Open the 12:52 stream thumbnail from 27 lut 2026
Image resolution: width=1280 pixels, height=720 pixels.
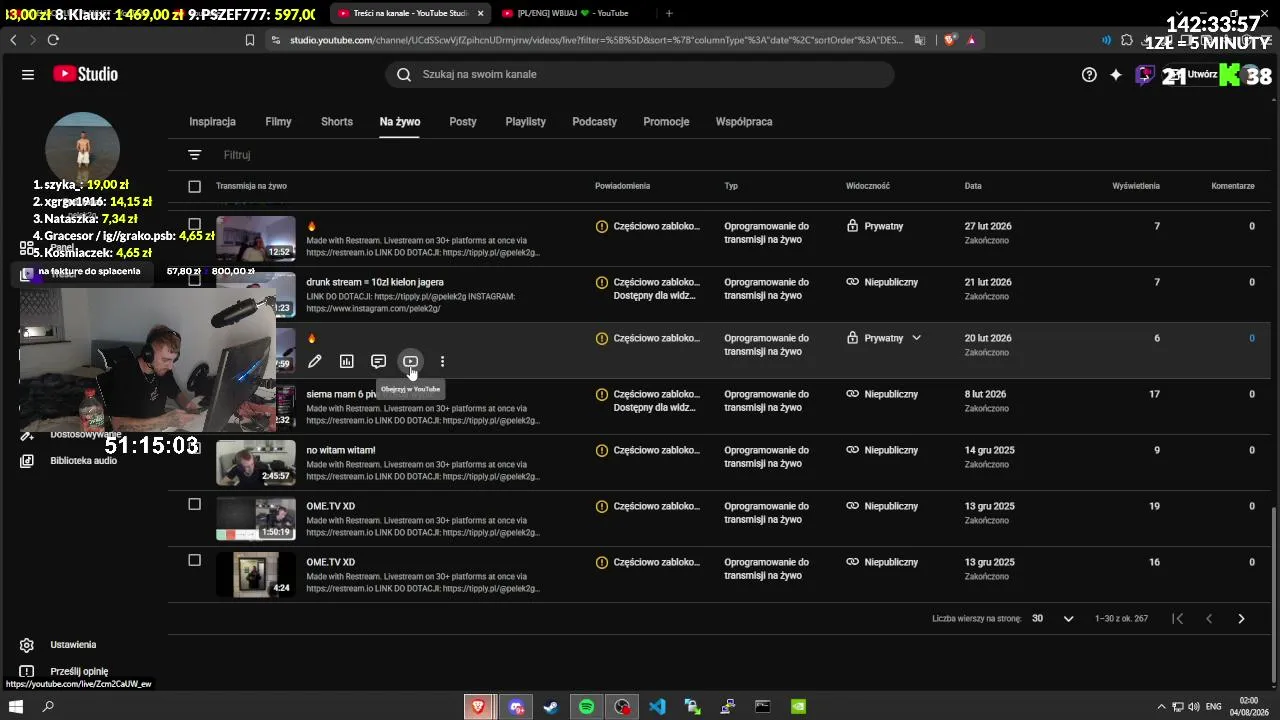[256, 238]
